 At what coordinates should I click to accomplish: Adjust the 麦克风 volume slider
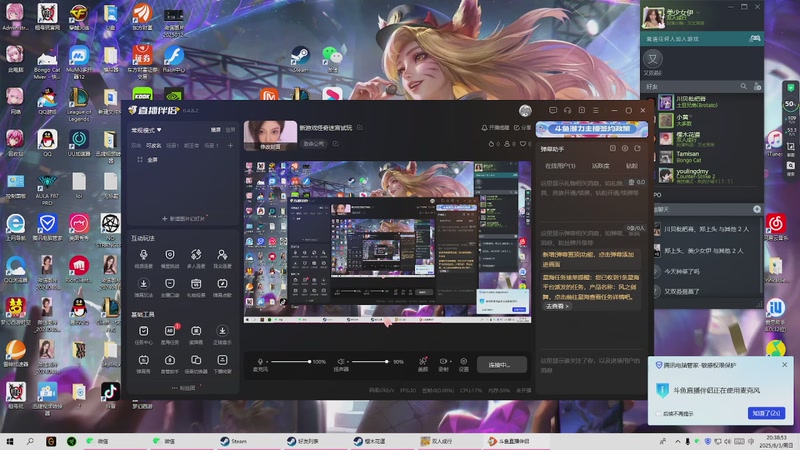tap(290, 362)
